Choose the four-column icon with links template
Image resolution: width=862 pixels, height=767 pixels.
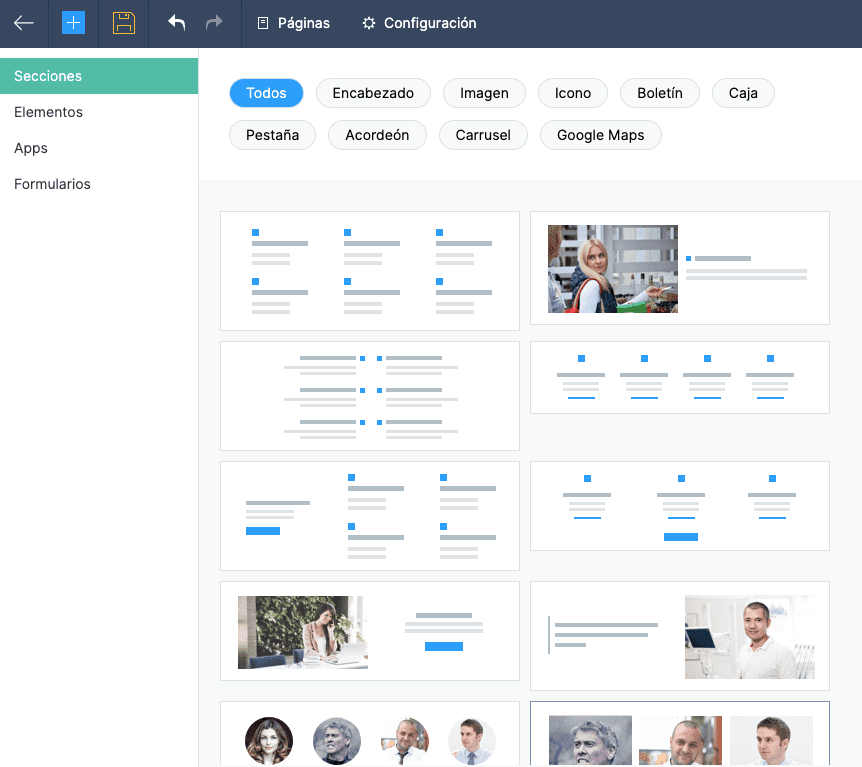[680, 377]
